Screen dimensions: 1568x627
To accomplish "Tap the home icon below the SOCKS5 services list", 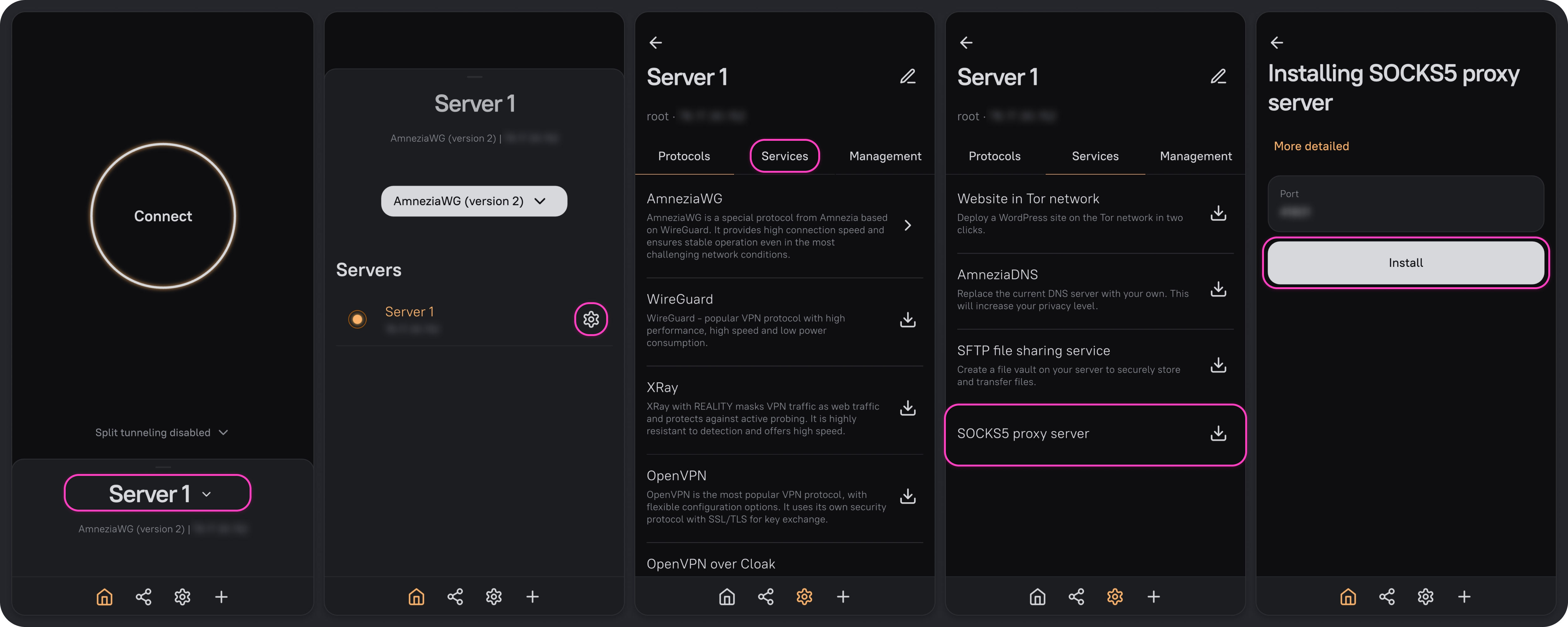I will click(x=1037, y=597).
